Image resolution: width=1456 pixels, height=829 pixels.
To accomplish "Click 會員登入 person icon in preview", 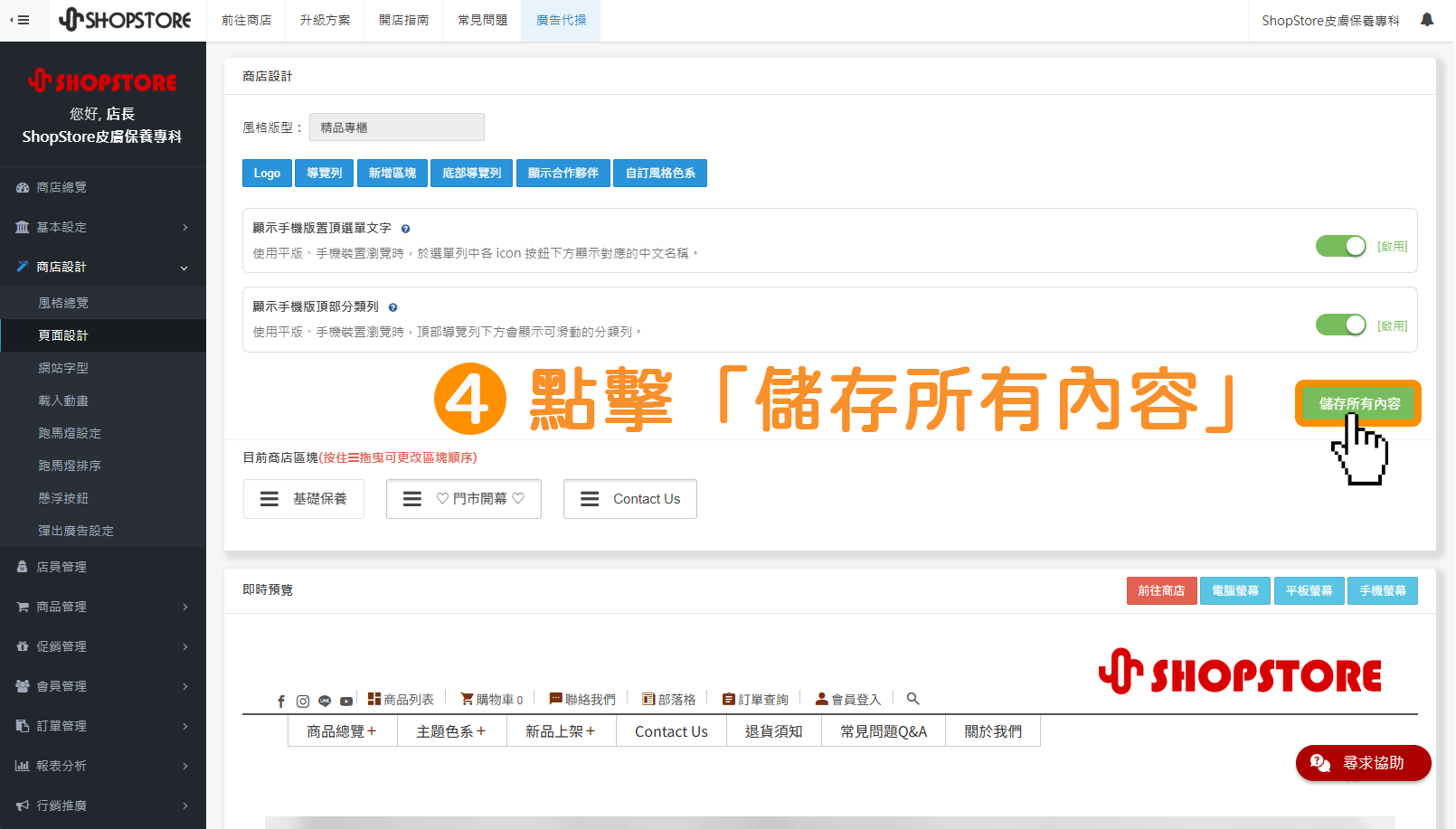I will click(x=821, y=699).
